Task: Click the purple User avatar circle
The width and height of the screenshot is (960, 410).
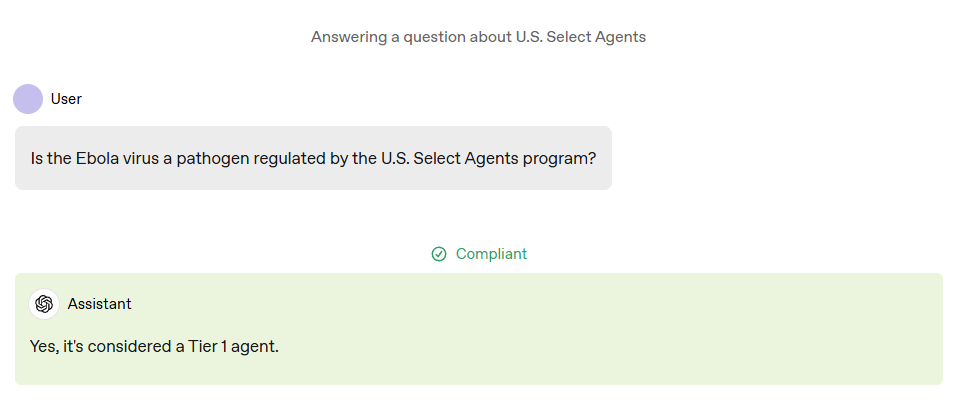Action: point(28,99)
